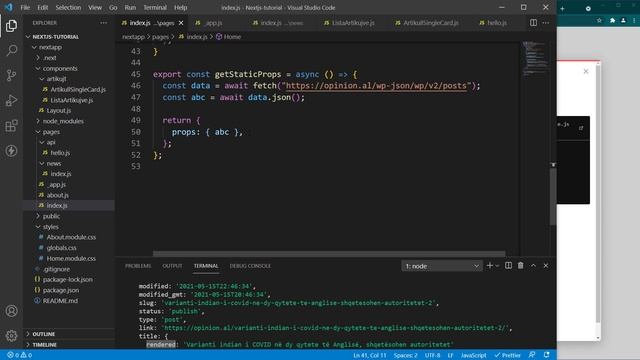Show the DEBUG CONSOLE panel tab
This screenshot has width=640, height=360.
pos(250,266)
